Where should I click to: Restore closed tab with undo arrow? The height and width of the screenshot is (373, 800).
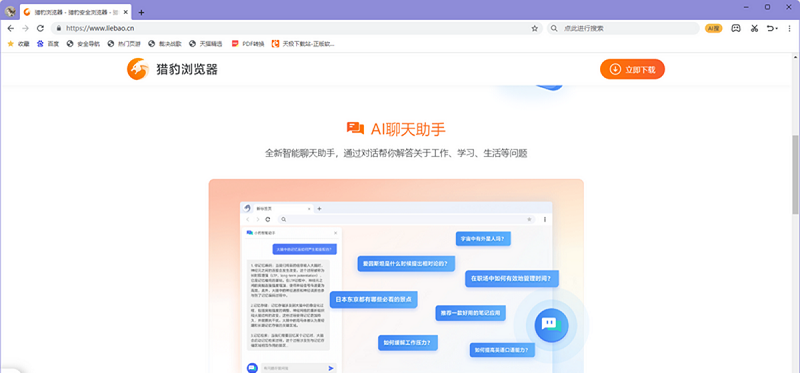pos(770,29)
